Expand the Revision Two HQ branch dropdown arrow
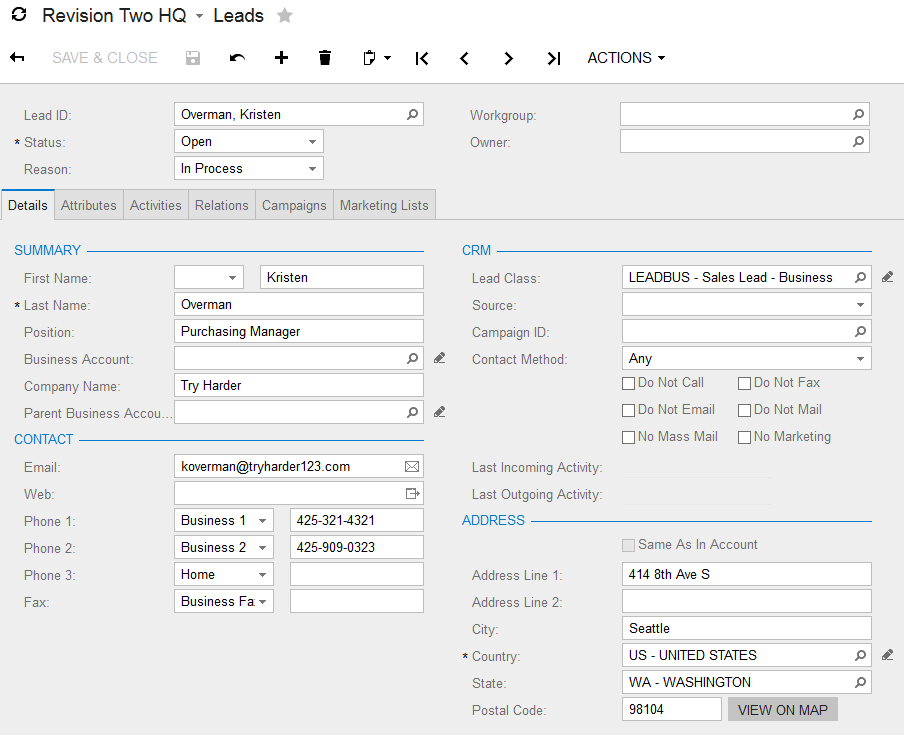 click(x=199, y=16)
